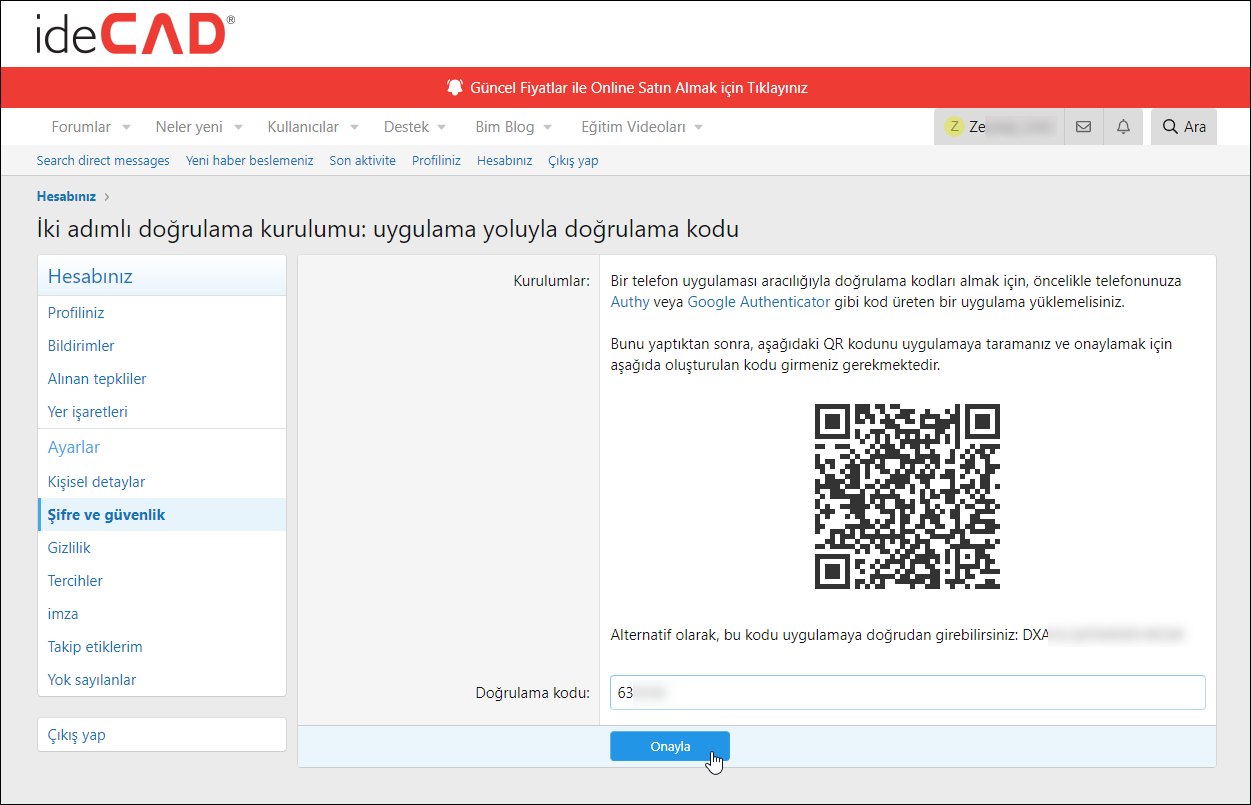Click the Alternatif olarak secret key text
This screenshot has height=805, width=1251.
(897, 634)
